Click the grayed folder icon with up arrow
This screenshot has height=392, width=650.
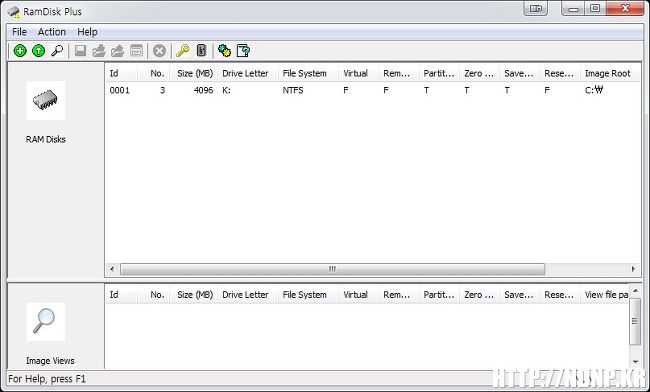[x=117, y=51]
